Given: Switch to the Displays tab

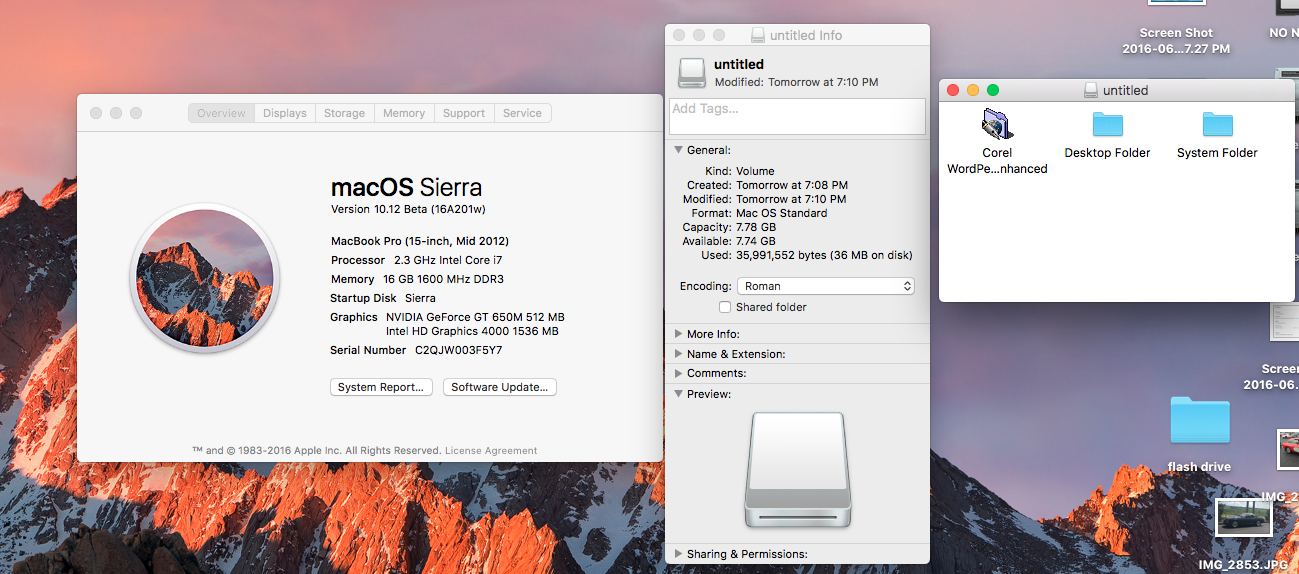Looking at the screenshot, I should click(285, 113).
